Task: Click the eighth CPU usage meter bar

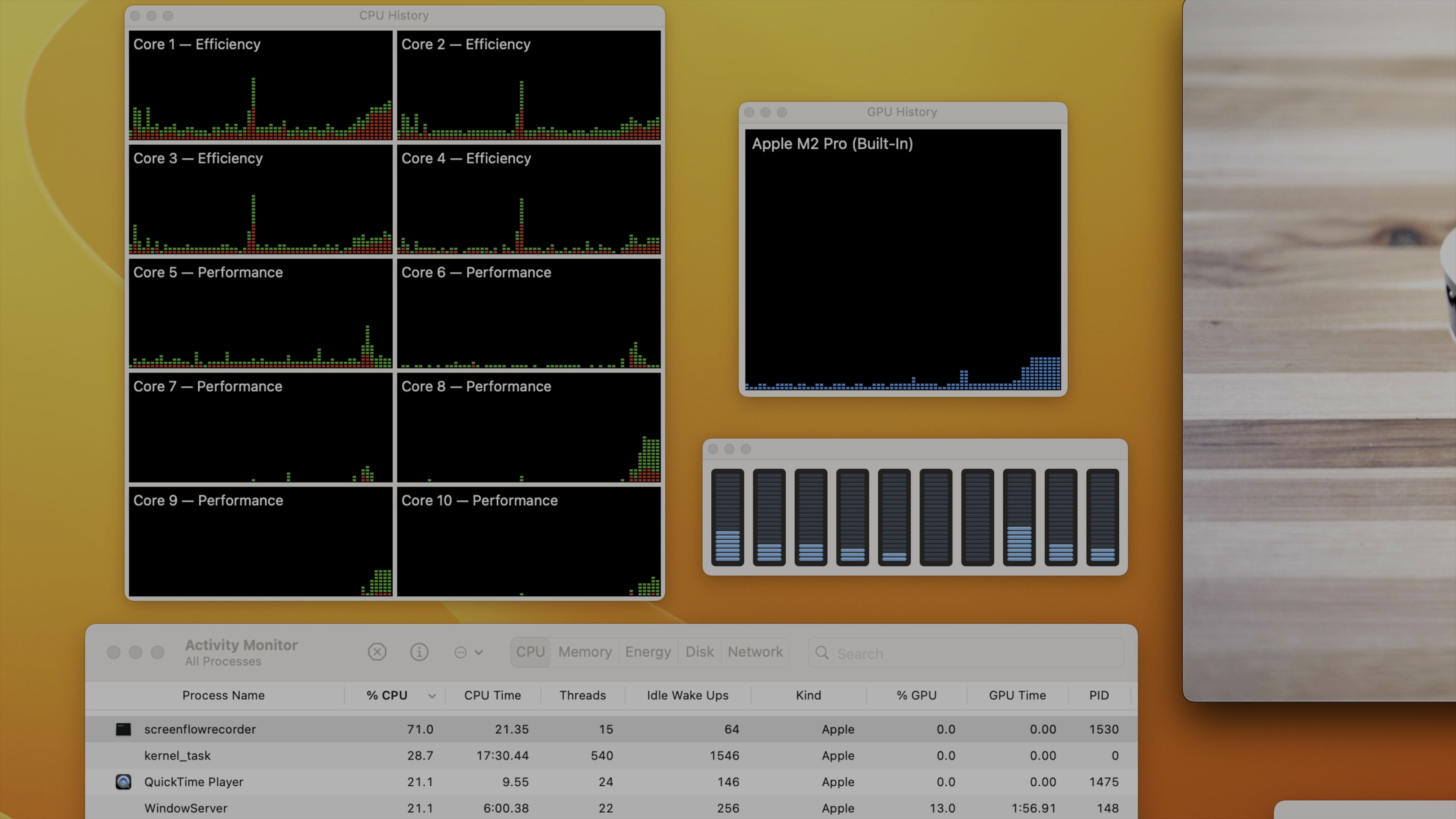Action: pos(1019,517)
